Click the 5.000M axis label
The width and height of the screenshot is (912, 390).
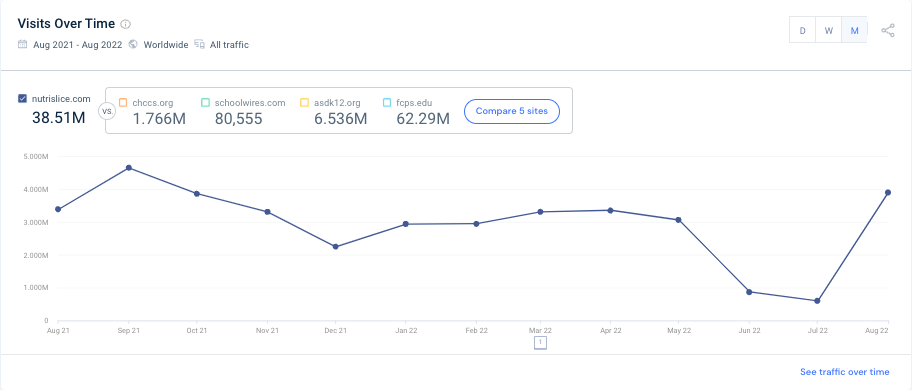[x=37, y=157]
